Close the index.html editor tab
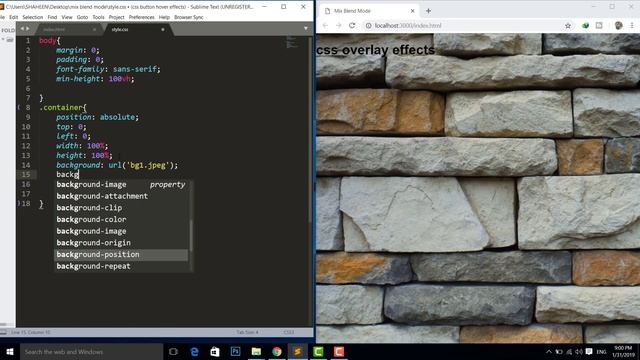Screen dimensions: 640x360 [94, 29]
